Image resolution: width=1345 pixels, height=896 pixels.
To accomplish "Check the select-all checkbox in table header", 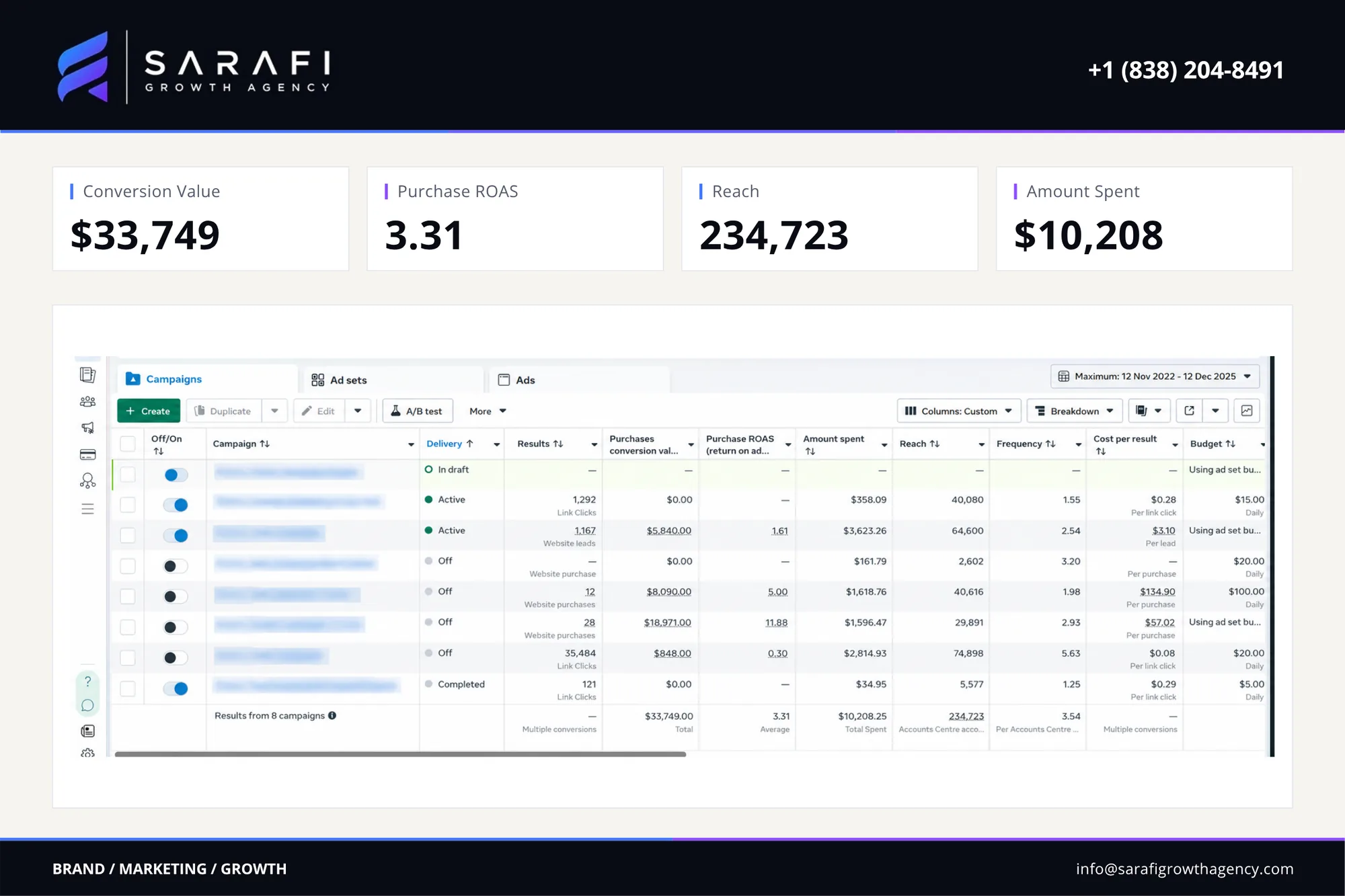I will (127, 444).
